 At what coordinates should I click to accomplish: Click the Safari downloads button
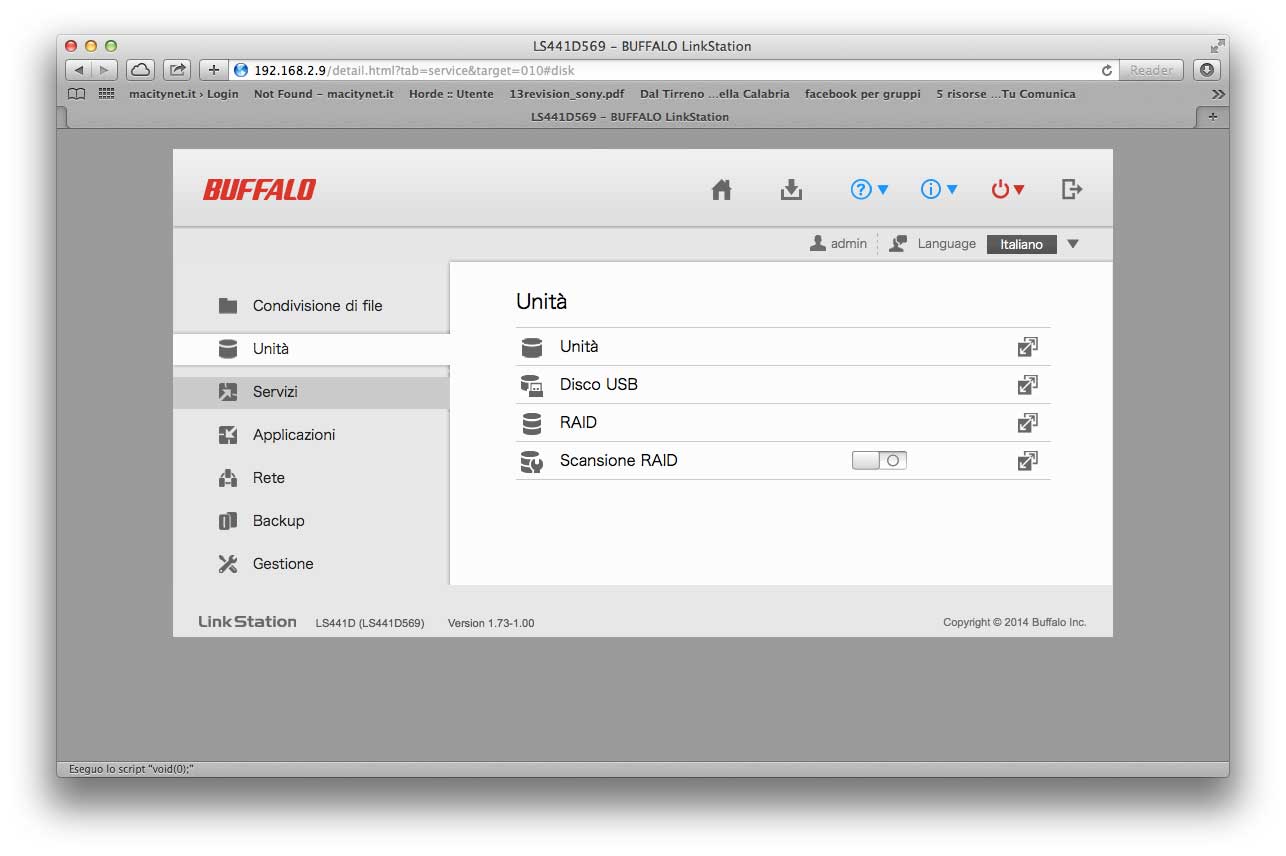click(x=1207, y=70)
